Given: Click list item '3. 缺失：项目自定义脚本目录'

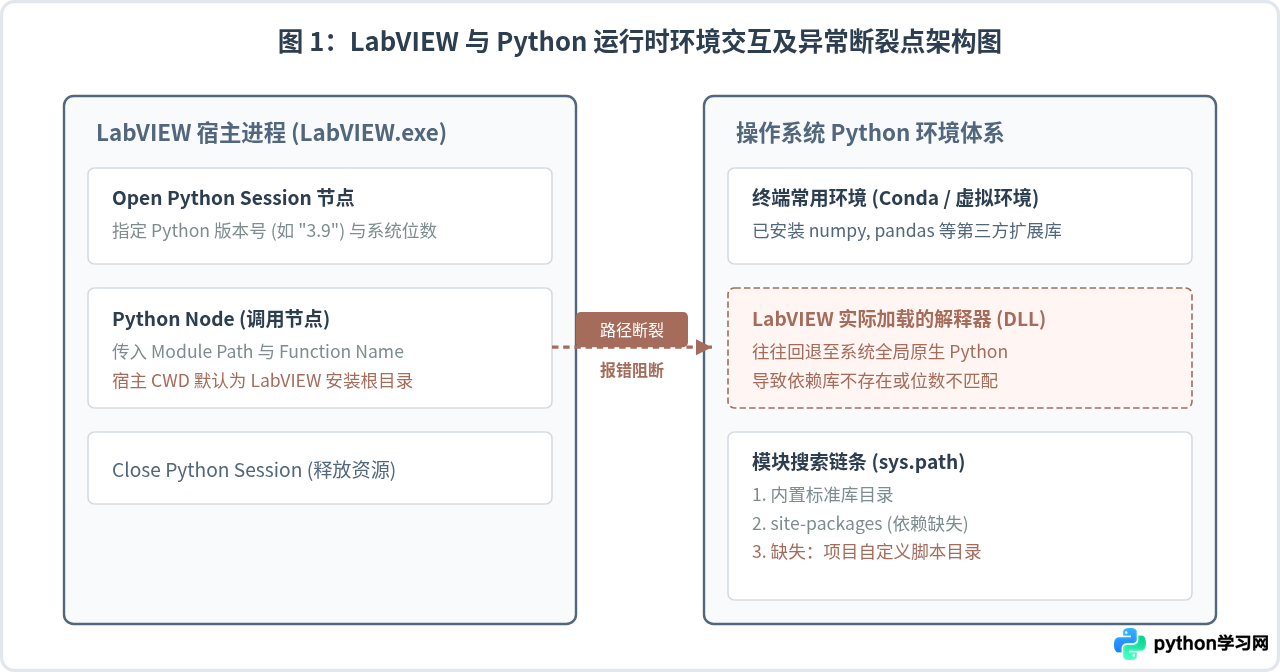Looking at the screenshot, I should (x=866, y=552).
